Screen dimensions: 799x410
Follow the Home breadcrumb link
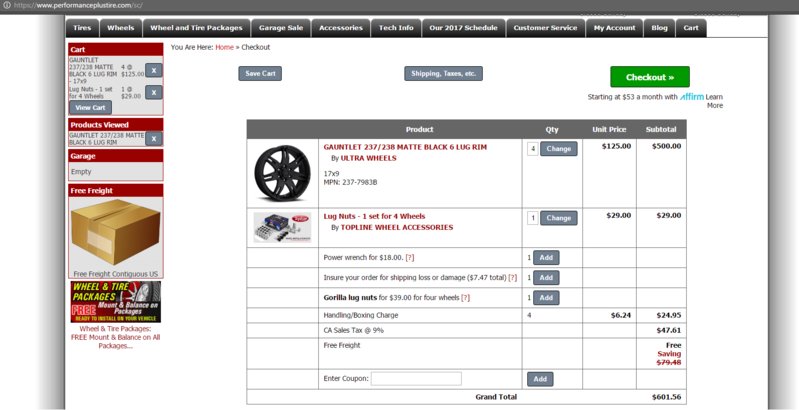224,47
